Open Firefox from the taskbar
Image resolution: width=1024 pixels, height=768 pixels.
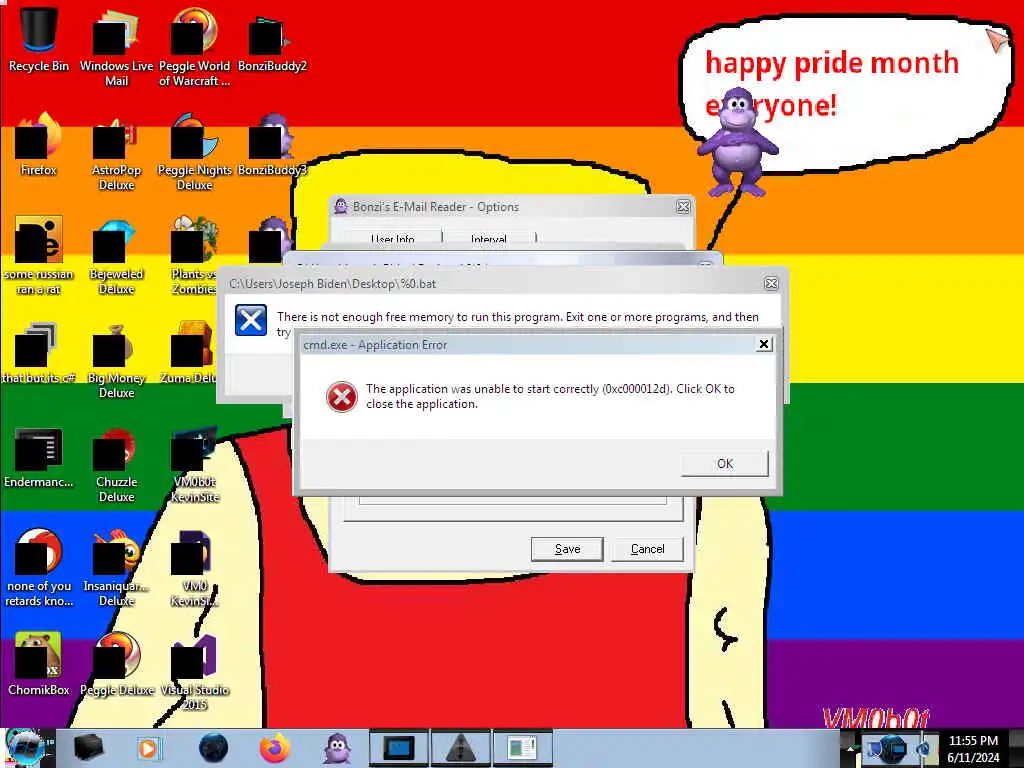pos(275,748)
